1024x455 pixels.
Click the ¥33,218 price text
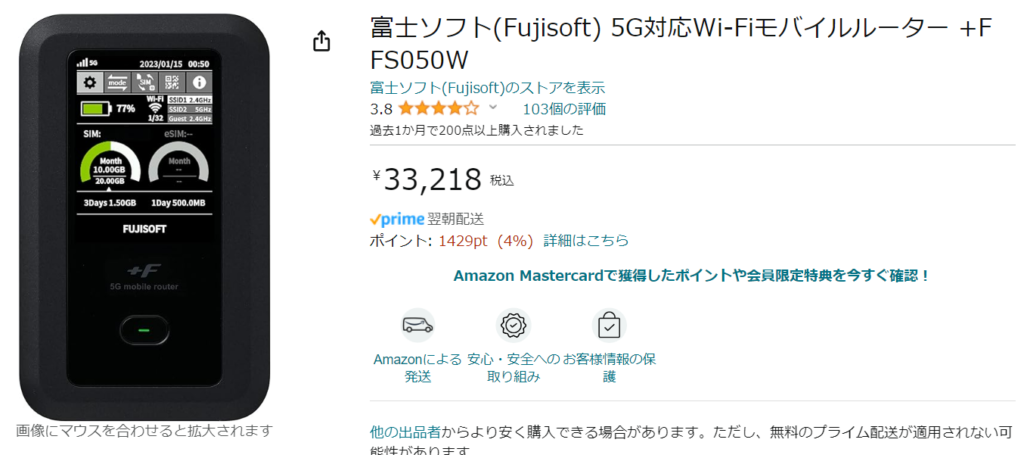click(427, 180)
